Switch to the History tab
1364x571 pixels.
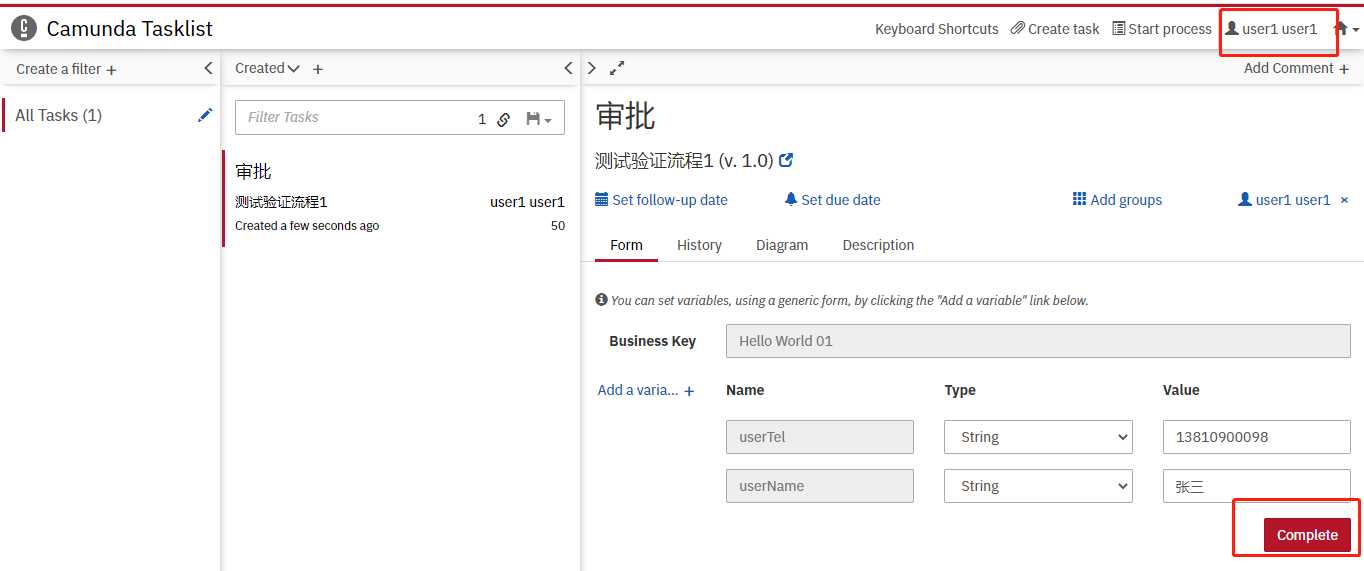pyautogui.click(x=699, y=245)
